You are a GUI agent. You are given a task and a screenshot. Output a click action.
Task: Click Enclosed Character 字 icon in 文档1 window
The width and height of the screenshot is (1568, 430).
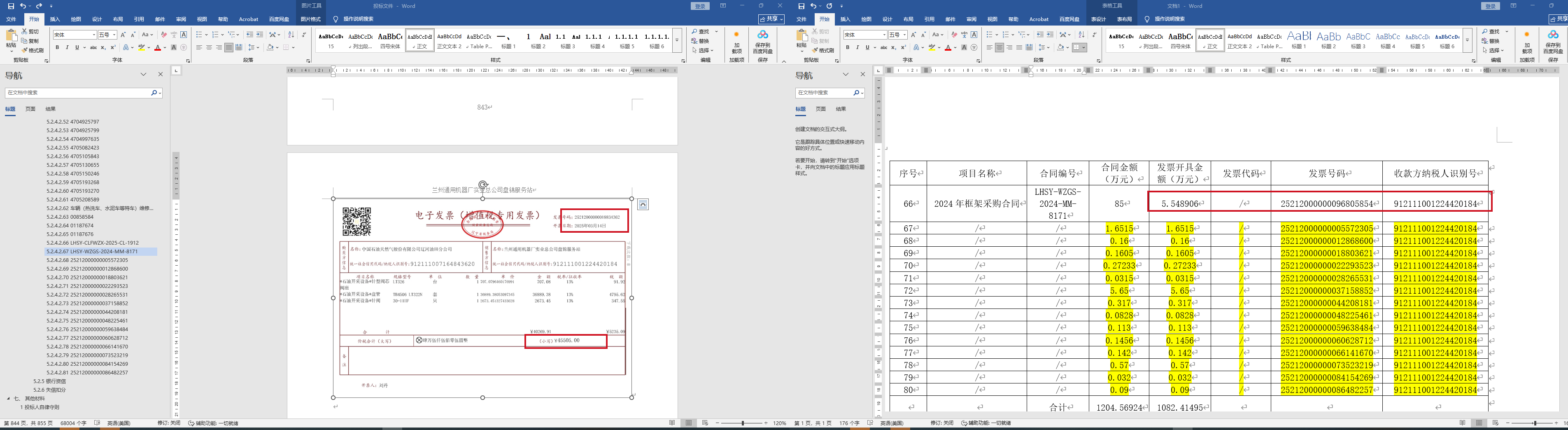tap(974, 47)
